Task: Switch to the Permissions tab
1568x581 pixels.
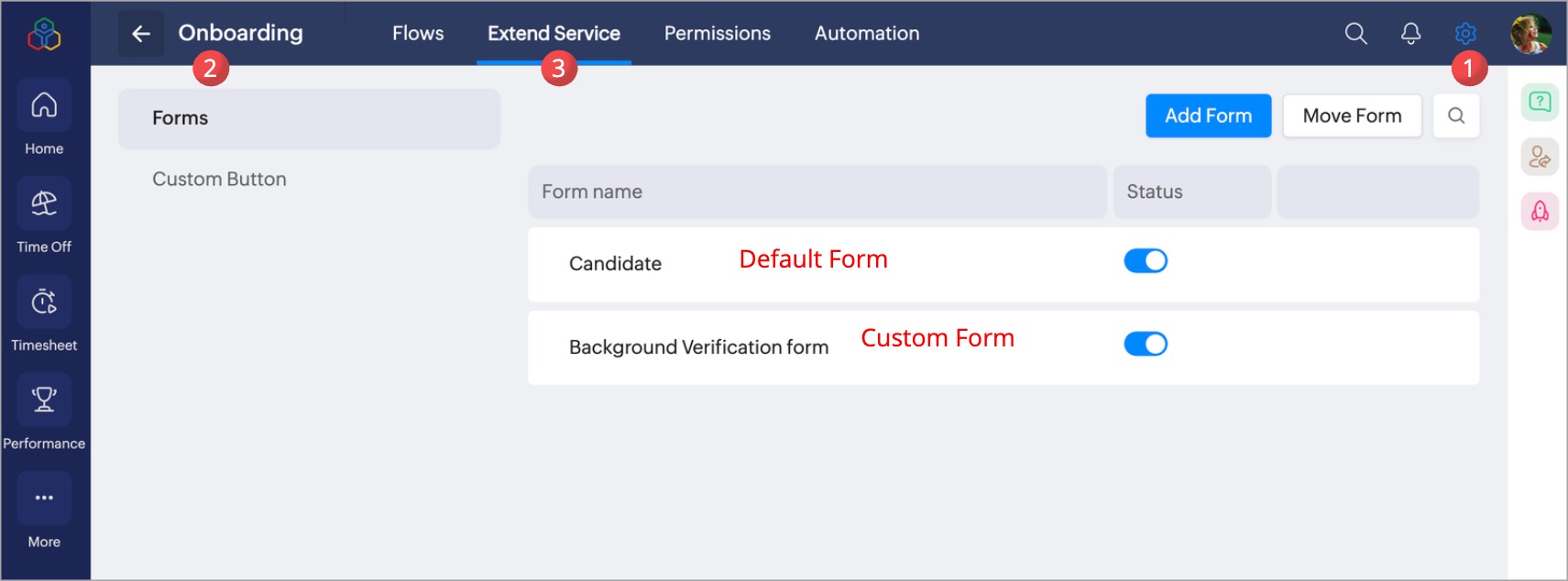Action: pyautogui.click(x=717, y=34)
